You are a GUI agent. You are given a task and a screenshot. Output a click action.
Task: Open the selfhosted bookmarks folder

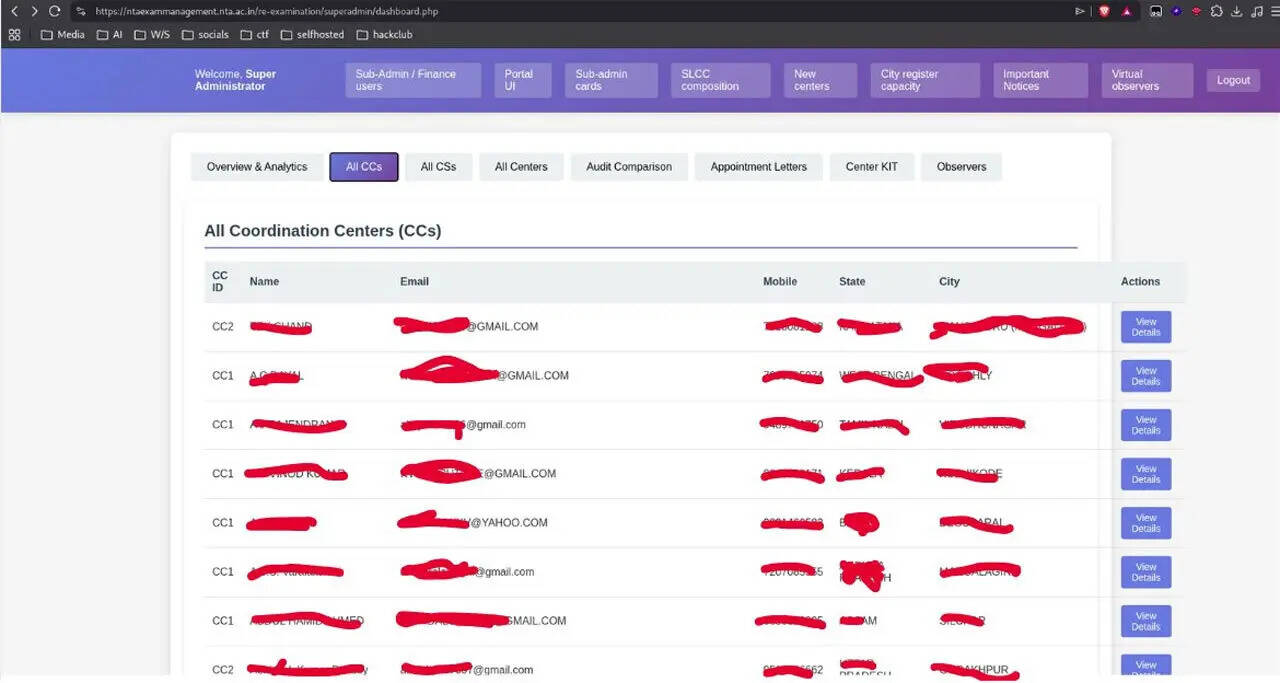click(x=312, y=34)
